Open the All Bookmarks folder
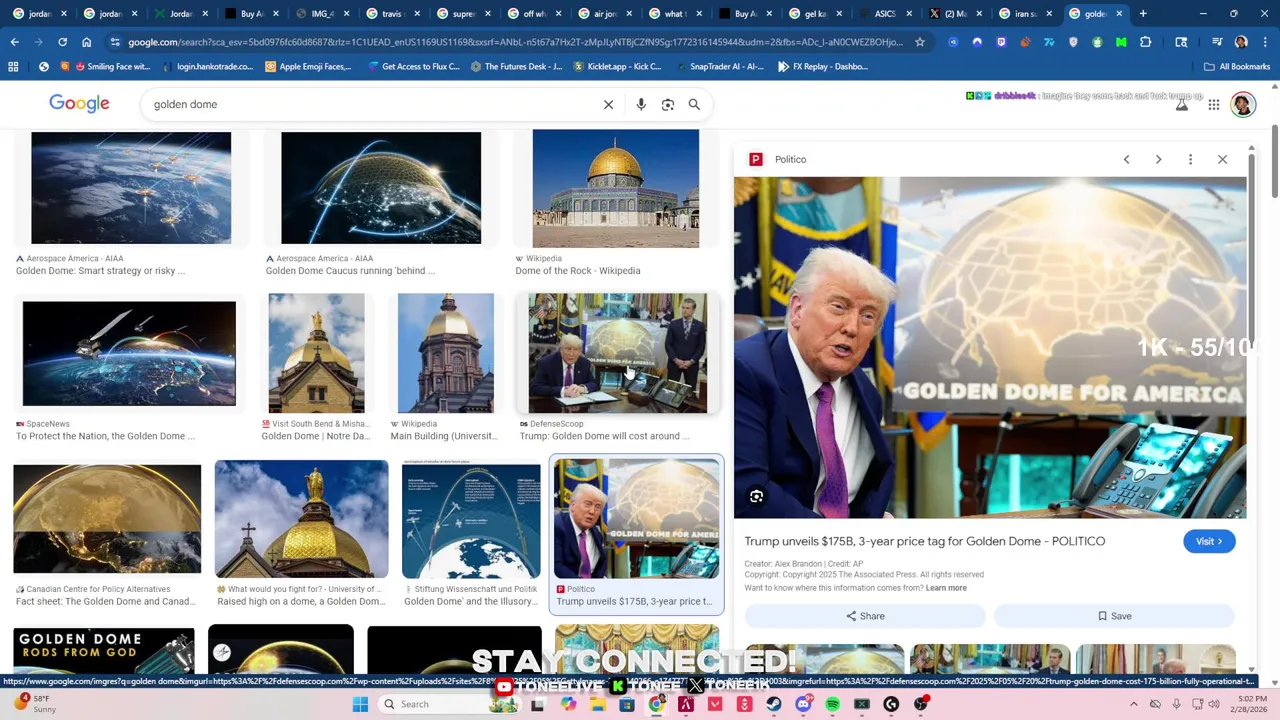 (x=1237, y=66)
